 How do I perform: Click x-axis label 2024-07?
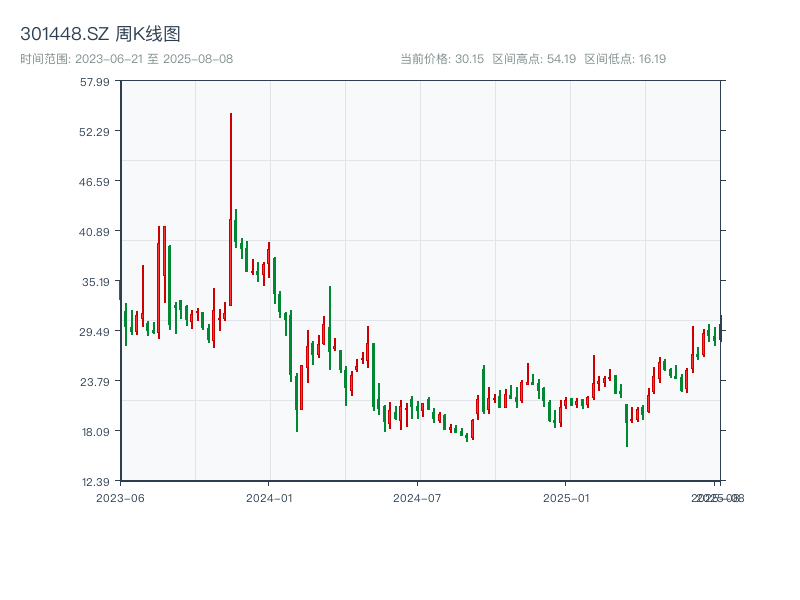(417, 498)
